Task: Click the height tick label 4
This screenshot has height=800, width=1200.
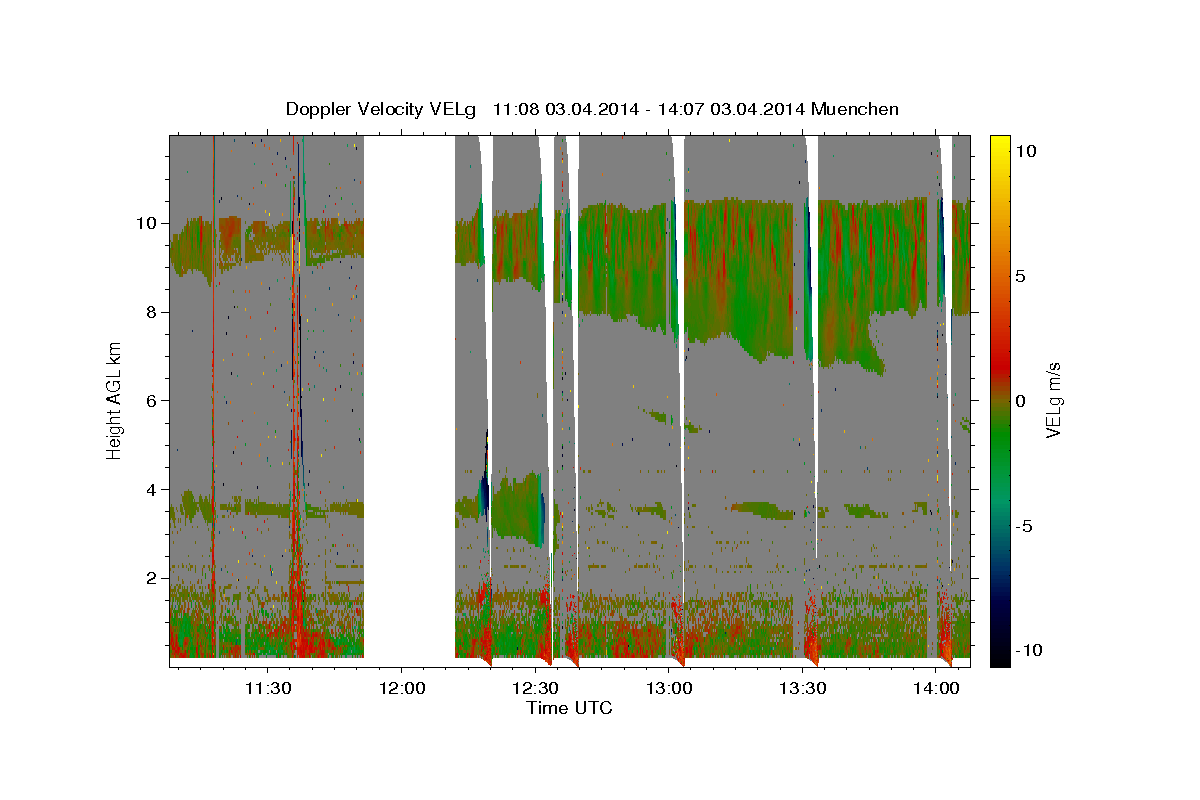Action: pyautogui.click(x=154, y=489)
